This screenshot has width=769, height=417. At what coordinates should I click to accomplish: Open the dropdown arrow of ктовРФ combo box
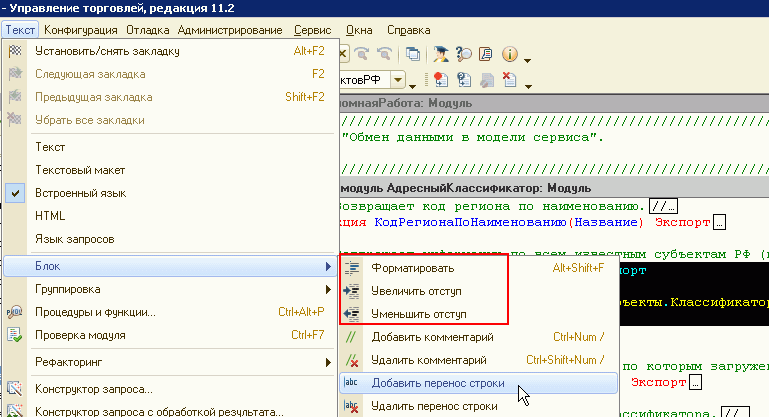click(398, 79)
